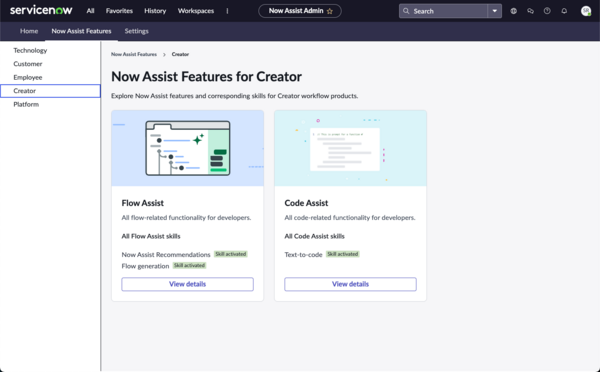
Task: Go to the Home tab
Action: [x=29, y=31]
